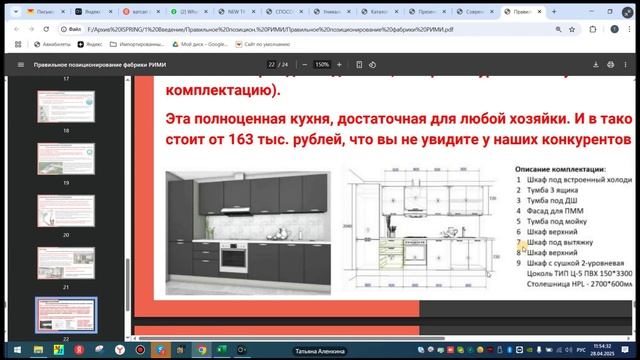Click the kitchen technical drawing
This screenshot has width=640, height=360.
point(420,227)
